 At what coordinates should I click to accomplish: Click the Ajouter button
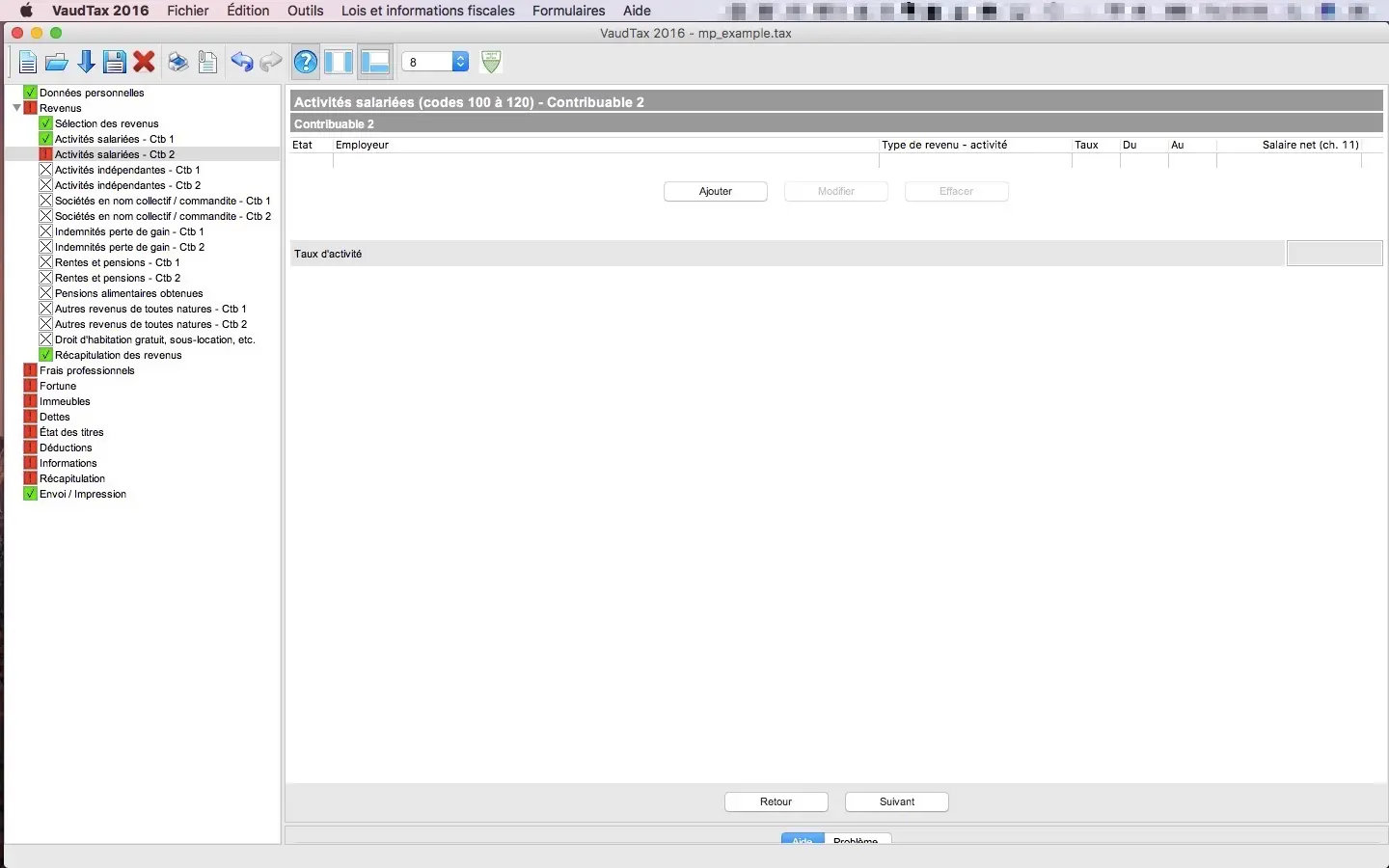tap(716, 191)
